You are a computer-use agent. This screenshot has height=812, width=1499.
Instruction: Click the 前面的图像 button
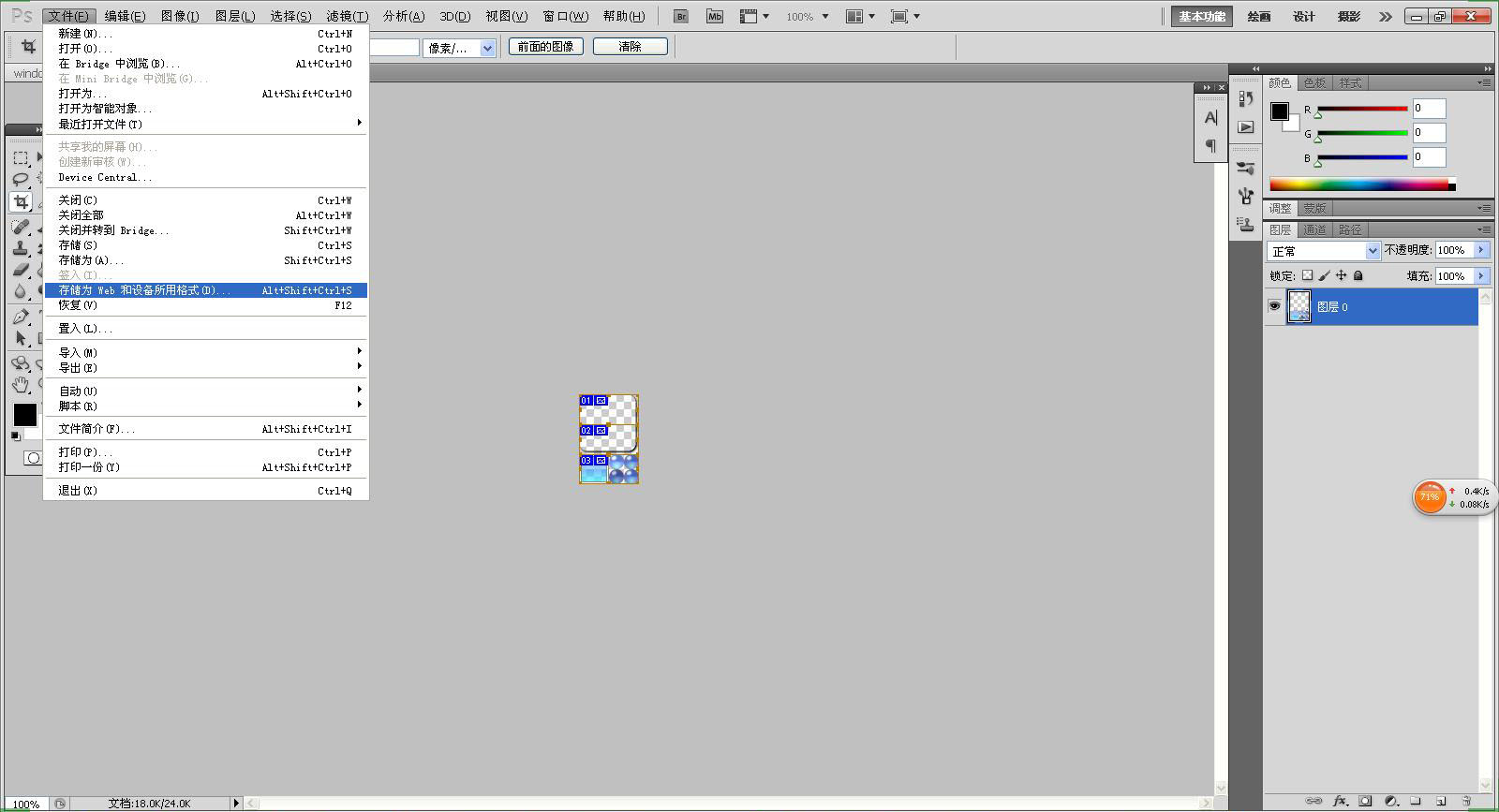click(x=546, y=46)
